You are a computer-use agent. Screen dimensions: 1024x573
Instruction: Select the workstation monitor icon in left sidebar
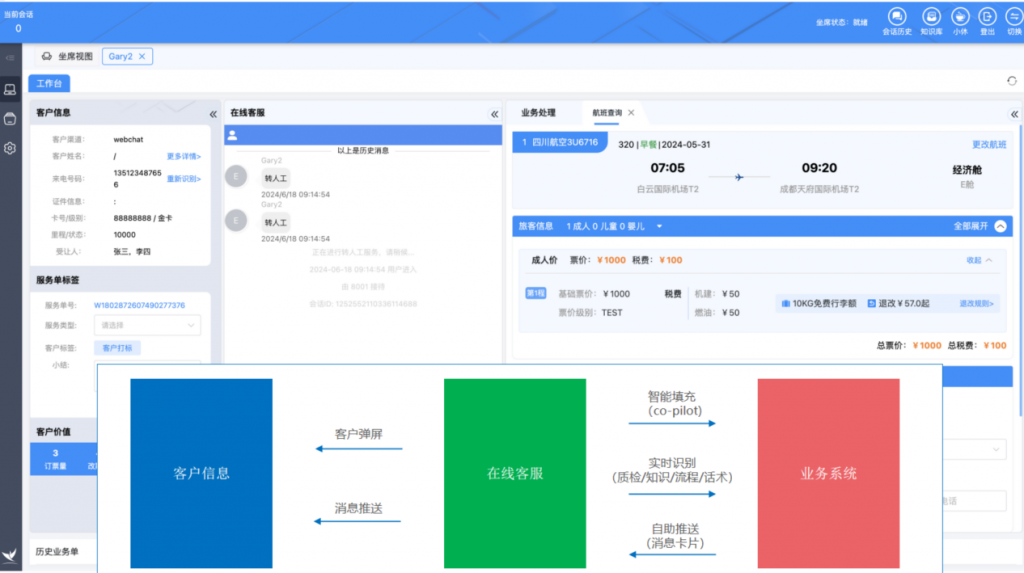[10, 90]
